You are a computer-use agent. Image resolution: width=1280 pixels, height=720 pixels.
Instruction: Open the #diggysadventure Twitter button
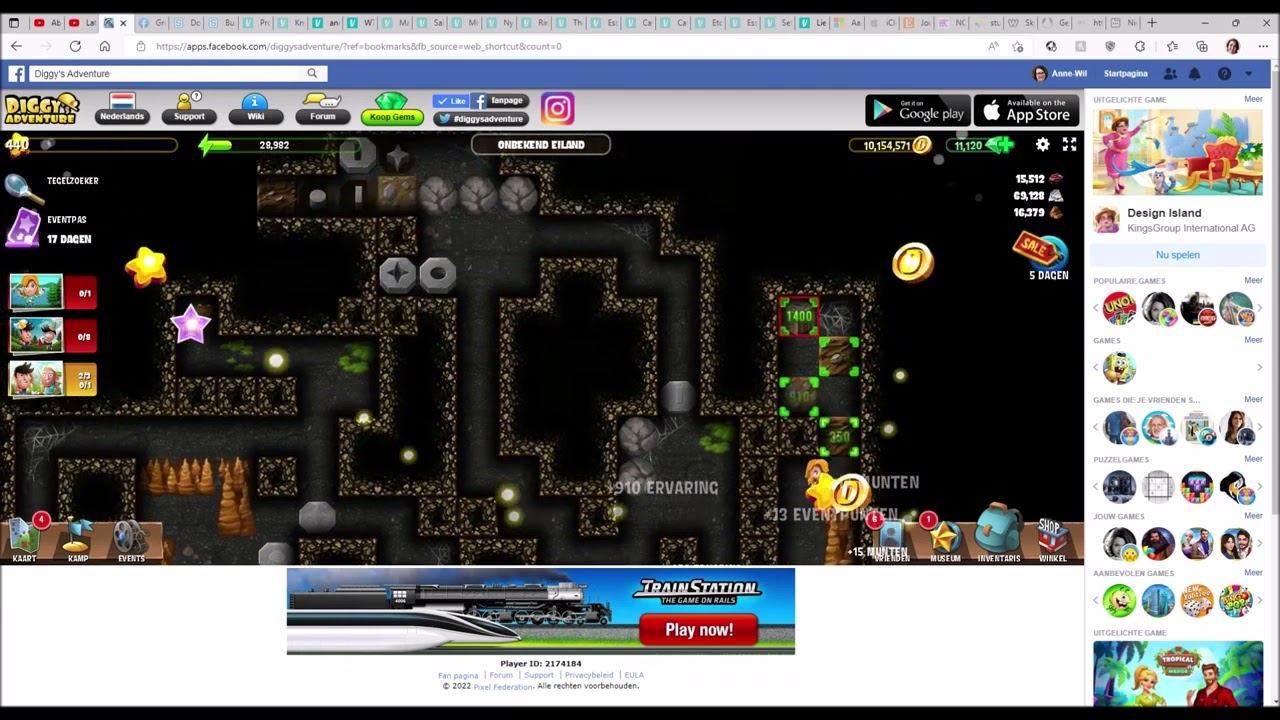click(480, 118)
